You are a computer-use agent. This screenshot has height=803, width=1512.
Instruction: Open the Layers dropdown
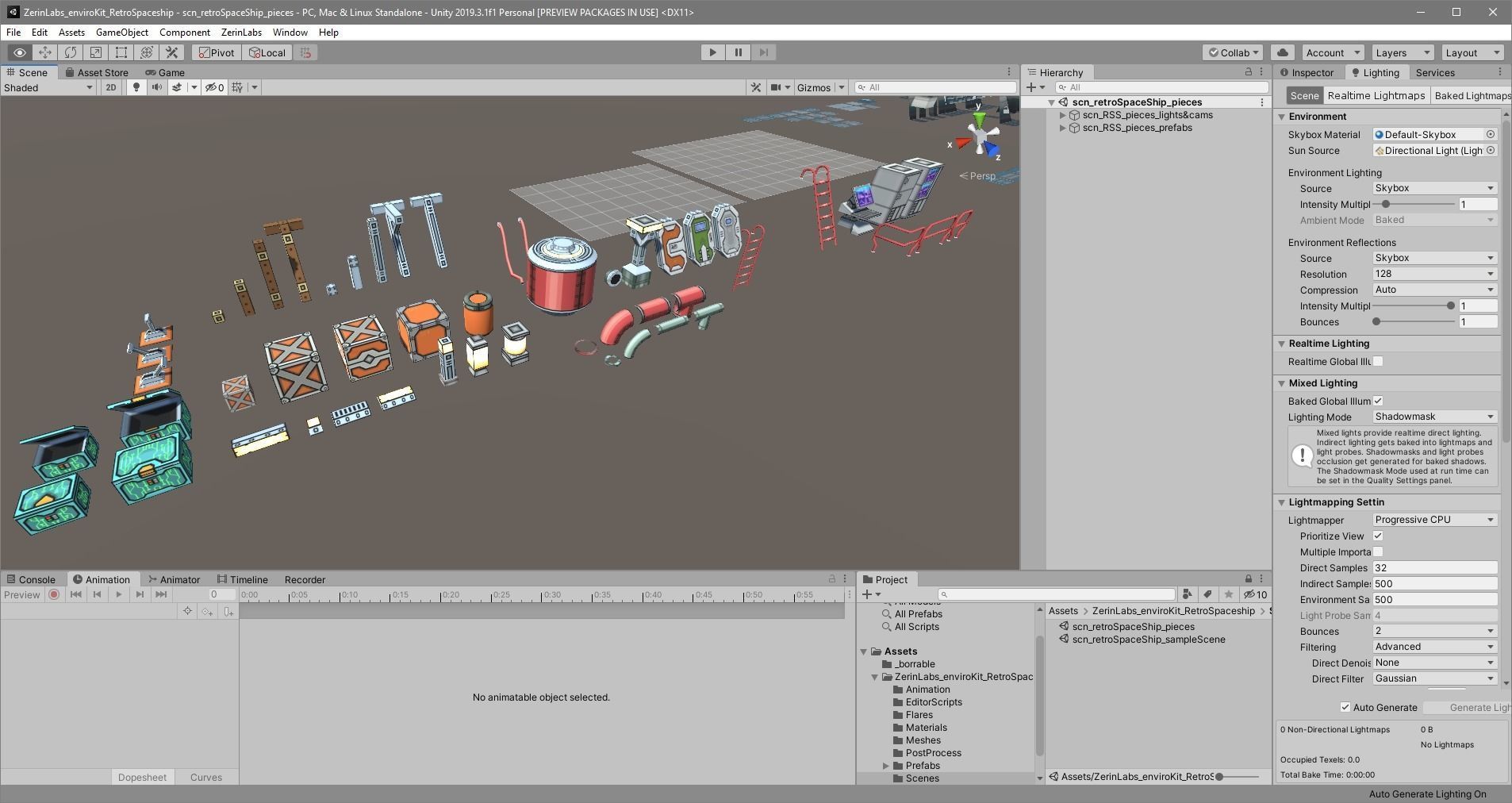click(x=1403, y=52)
